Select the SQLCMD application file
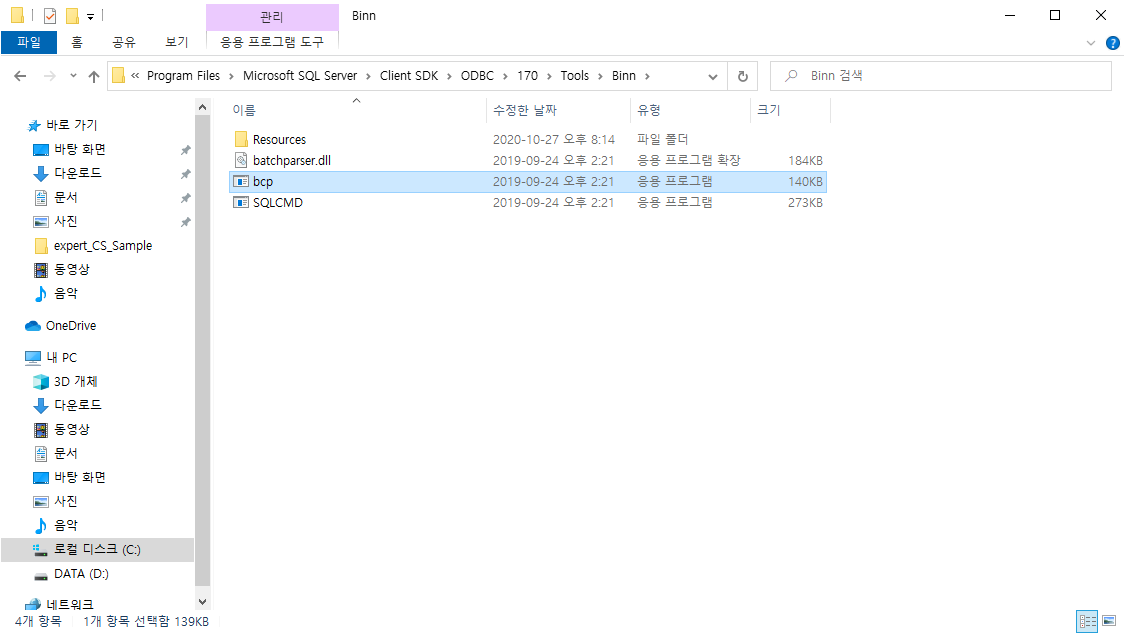 278,203
